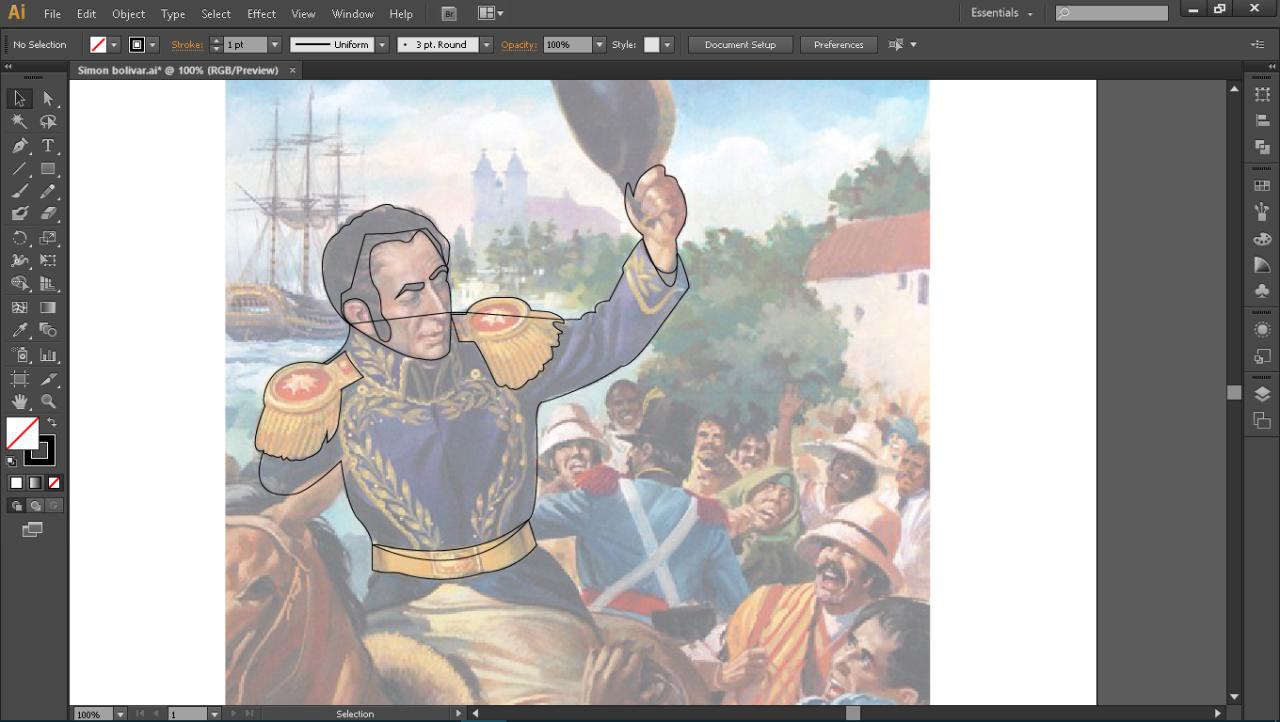The image size is (1280, 722).
Task: Click the Preferences button
Action: click(838, 45)
